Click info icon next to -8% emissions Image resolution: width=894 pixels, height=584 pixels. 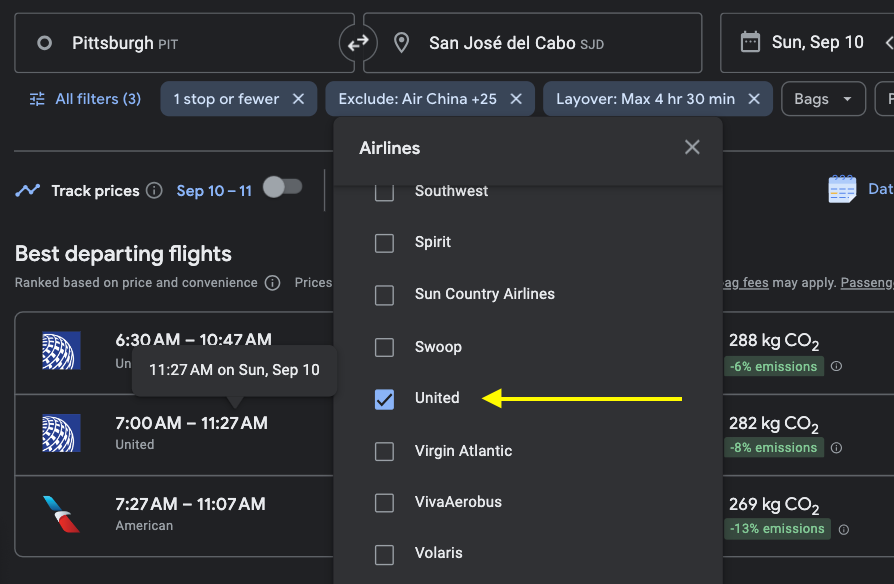pos(836,448)
